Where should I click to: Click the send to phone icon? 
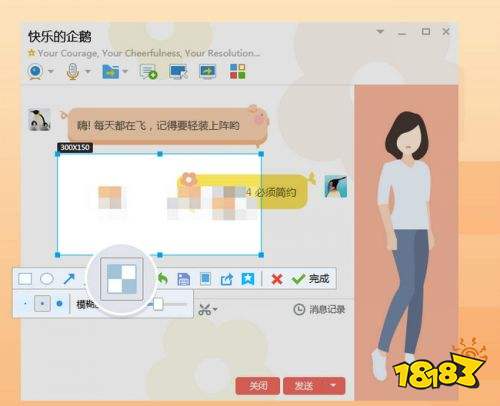[x=205, y=279]
